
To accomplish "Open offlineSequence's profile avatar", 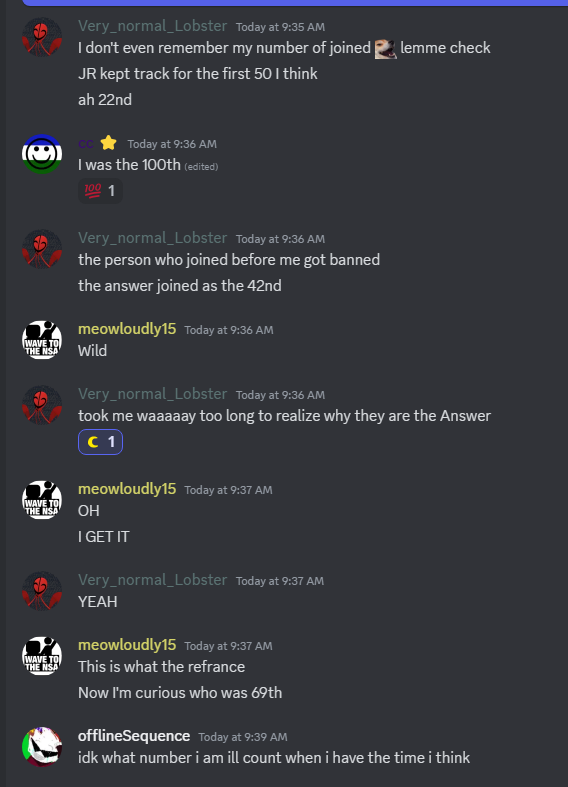I will pos(42,747).
